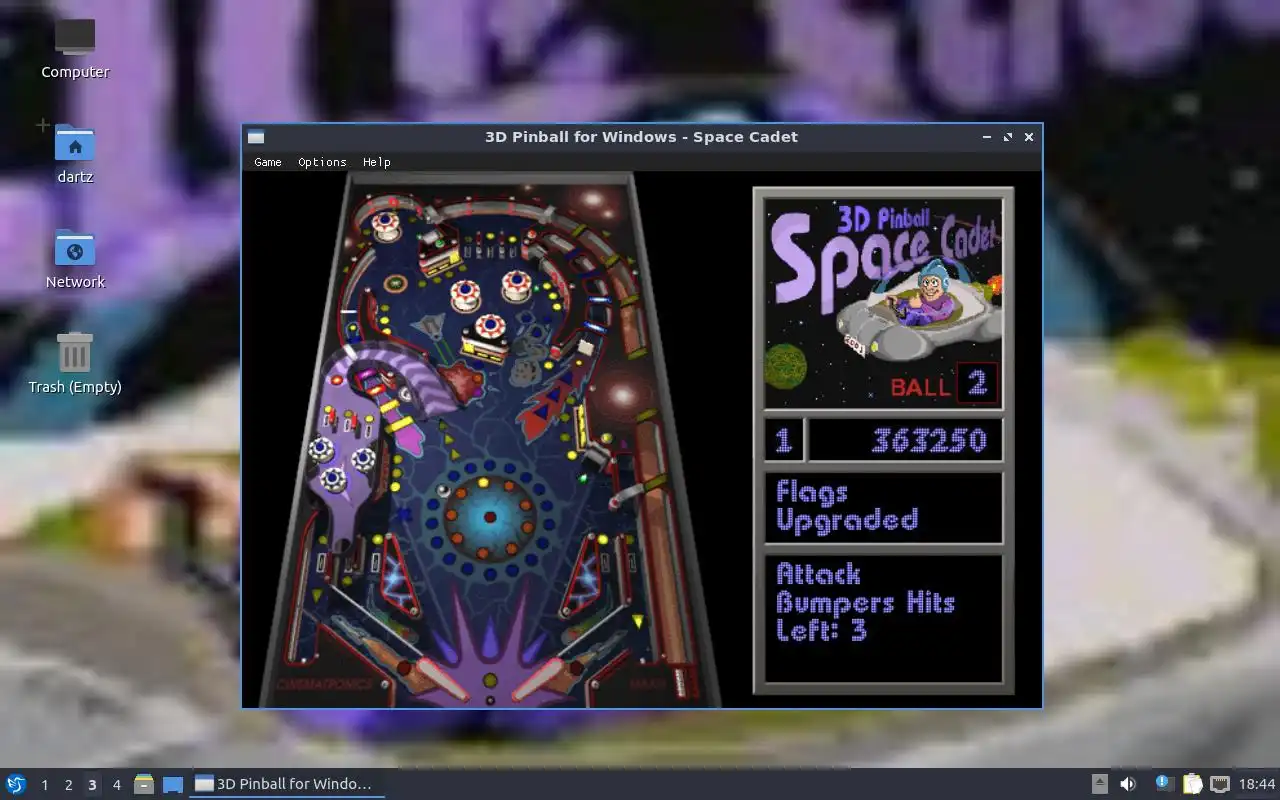
Task: Click the Attack Bumpers Hits Left message
Action: click(x=865, y=602)
